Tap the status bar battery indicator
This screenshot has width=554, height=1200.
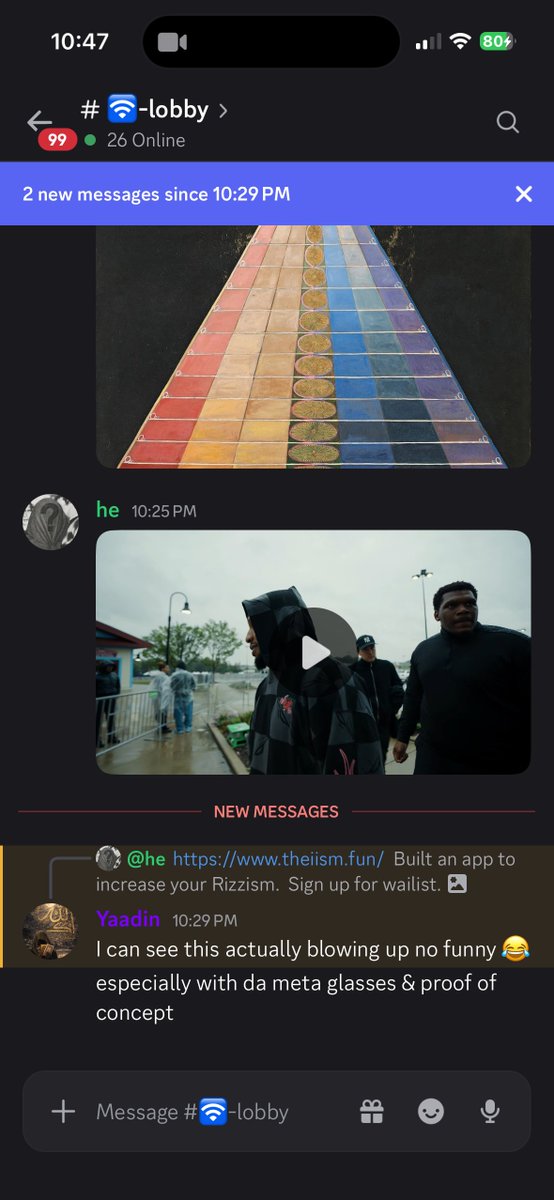coord(496,41)
